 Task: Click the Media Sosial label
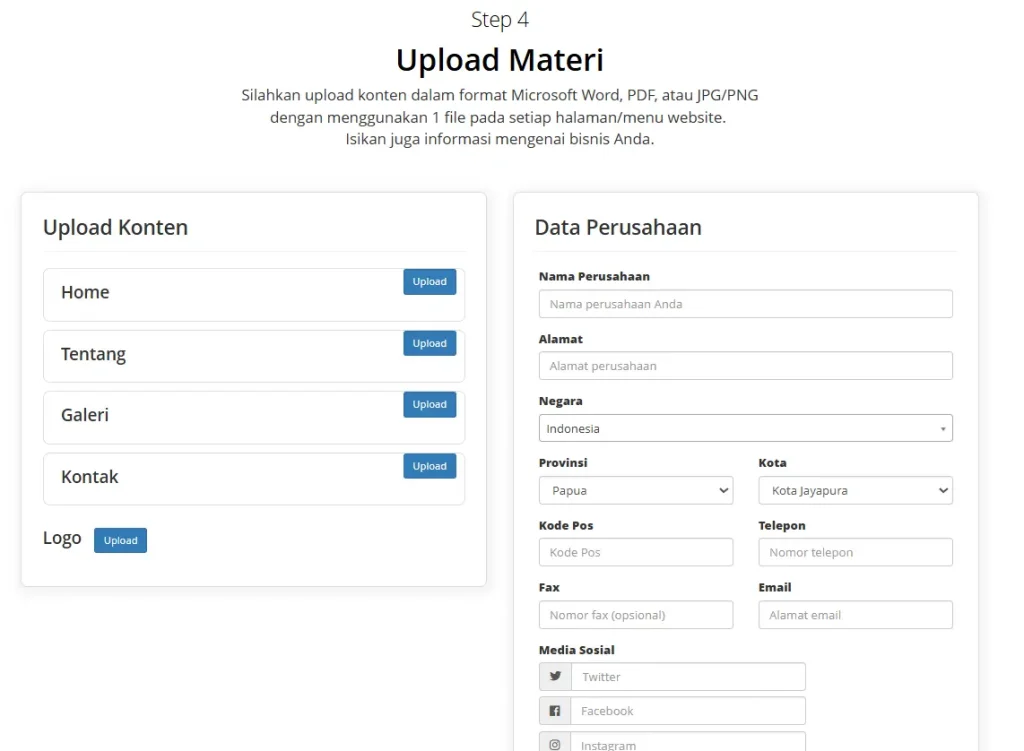click(x=577, y=650)
